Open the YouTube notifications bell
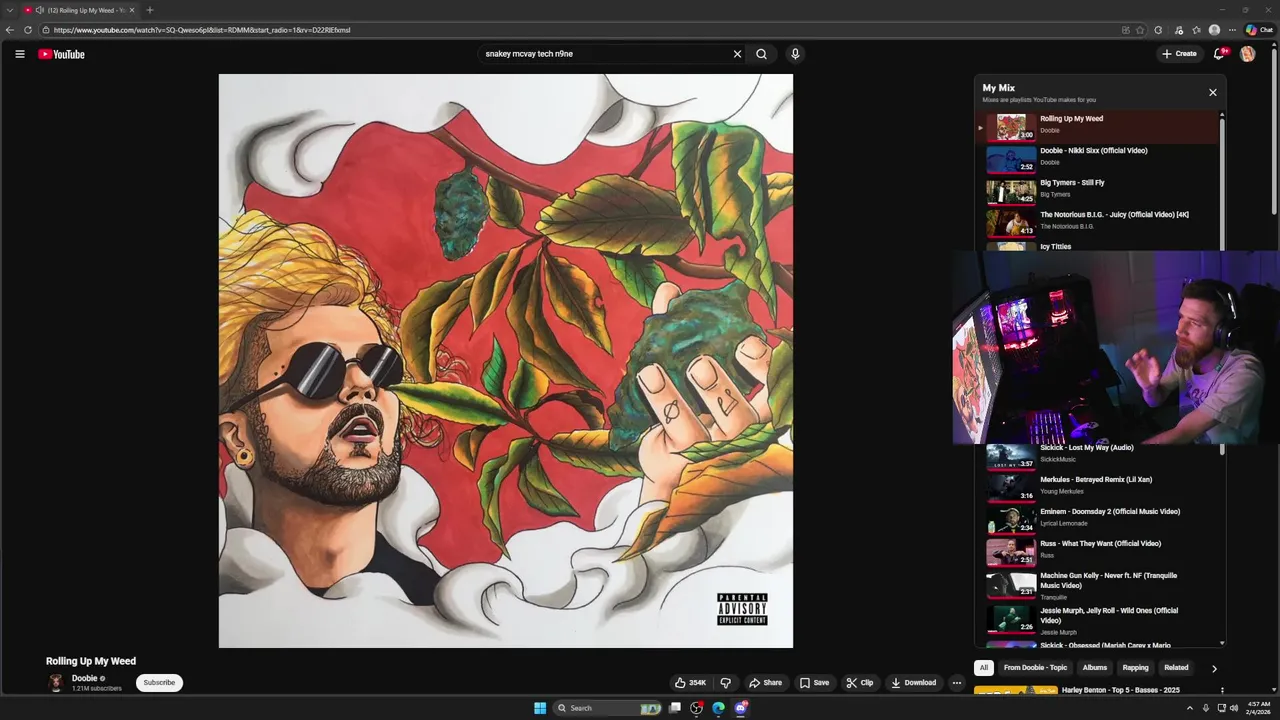 (1219, 54)
